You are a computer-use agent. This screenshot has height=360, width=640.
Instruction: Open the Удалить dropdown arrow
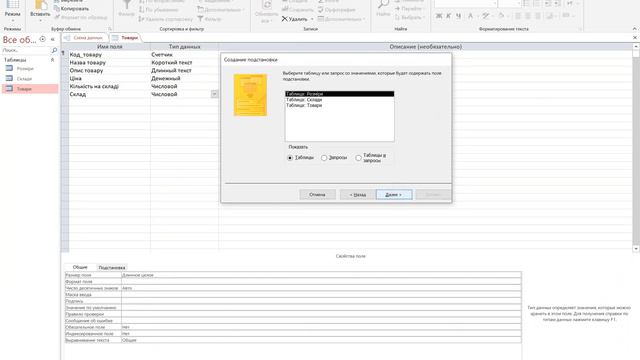point(312,19)
